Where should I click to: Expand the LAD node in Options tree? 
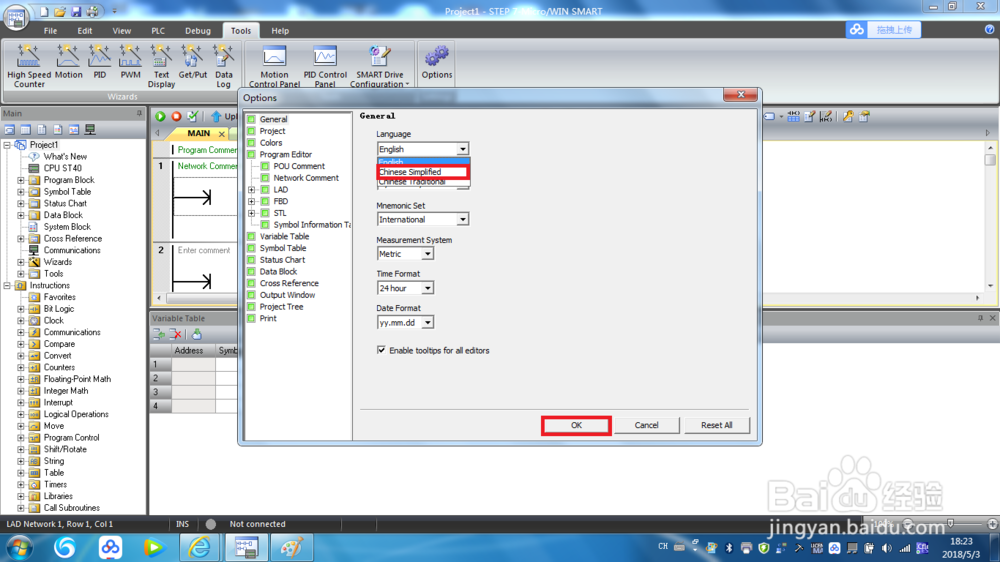(x=251, y=189)
